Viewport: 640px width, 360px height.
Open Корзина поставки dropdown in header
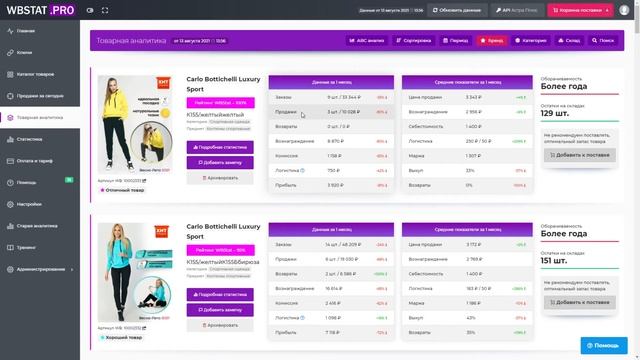pyautogui.click(x=580, y=10)
